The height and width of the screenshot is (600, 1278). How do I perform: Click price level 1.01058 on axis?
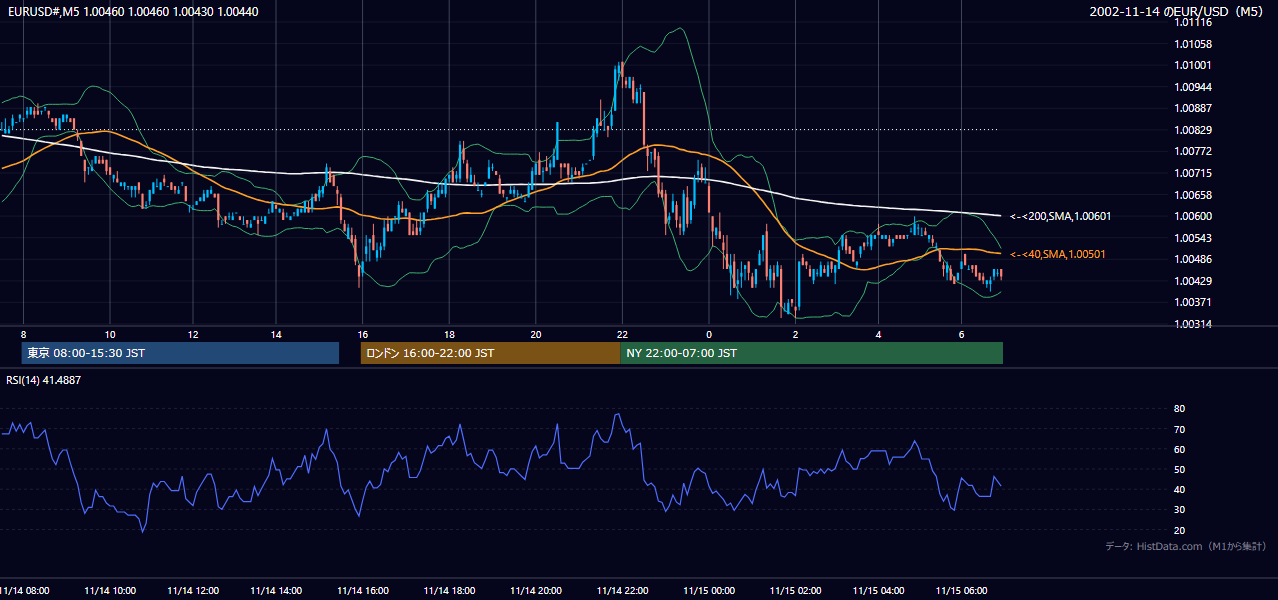[x=1194, y=44]
